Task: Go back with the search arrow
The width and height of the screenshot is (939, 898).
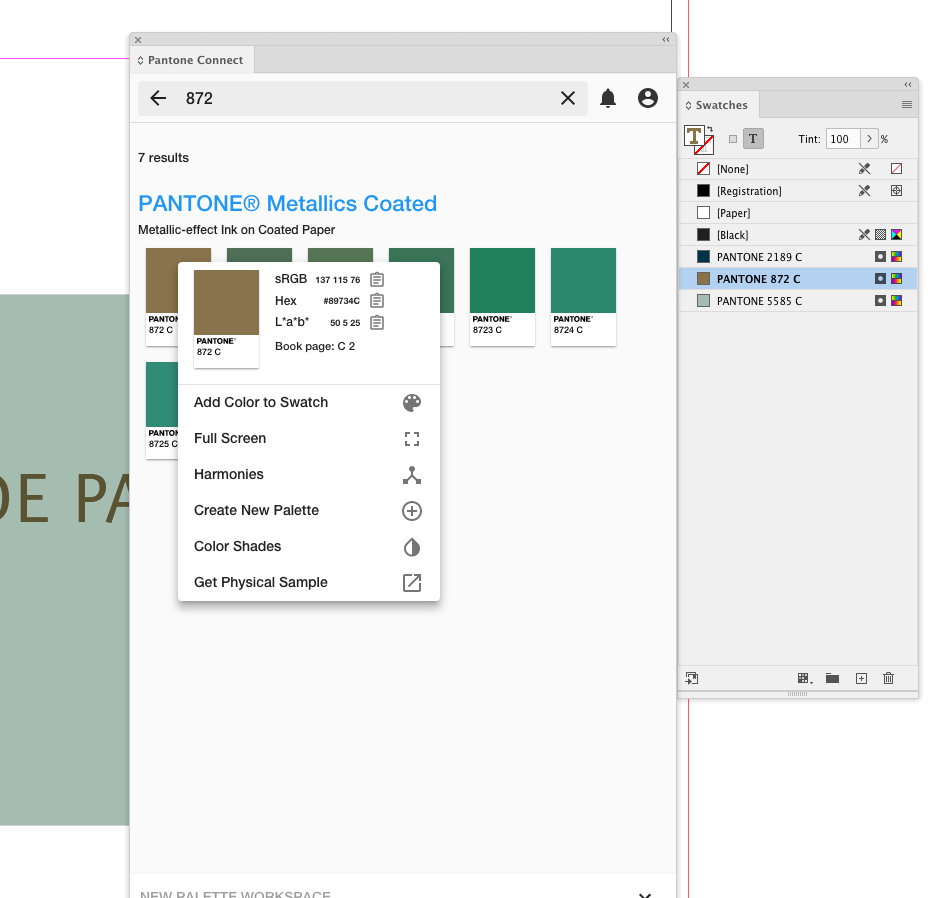Action: (x=158, y=98)
